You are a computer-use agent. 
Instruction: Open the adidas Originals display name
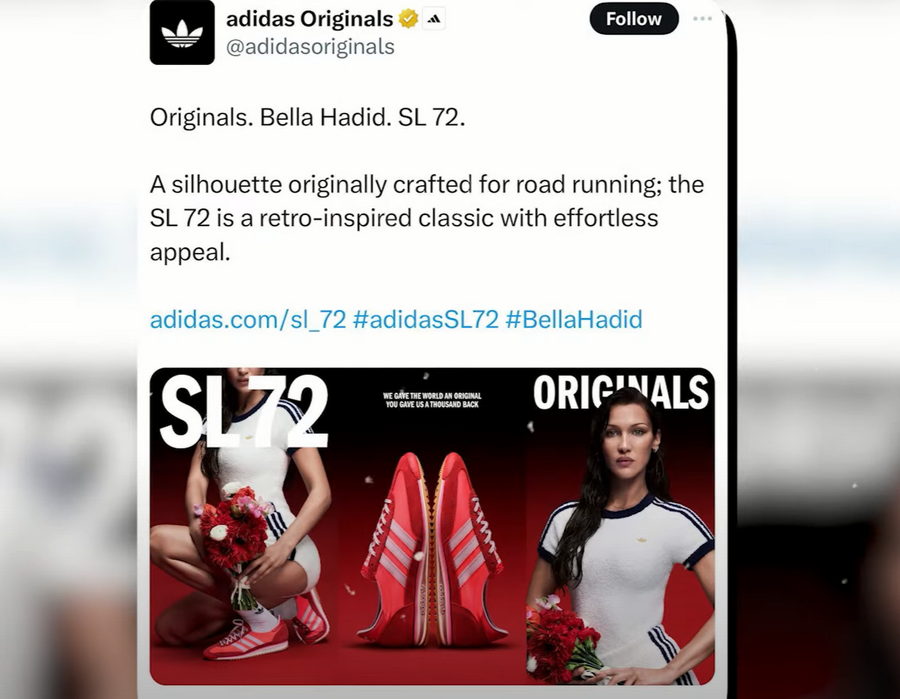pos(309,19)
